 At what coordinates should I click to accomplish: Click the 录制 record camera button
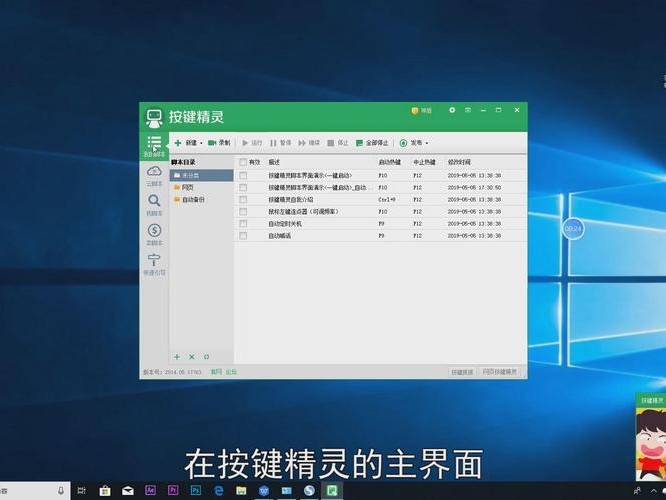pos(219,143)
